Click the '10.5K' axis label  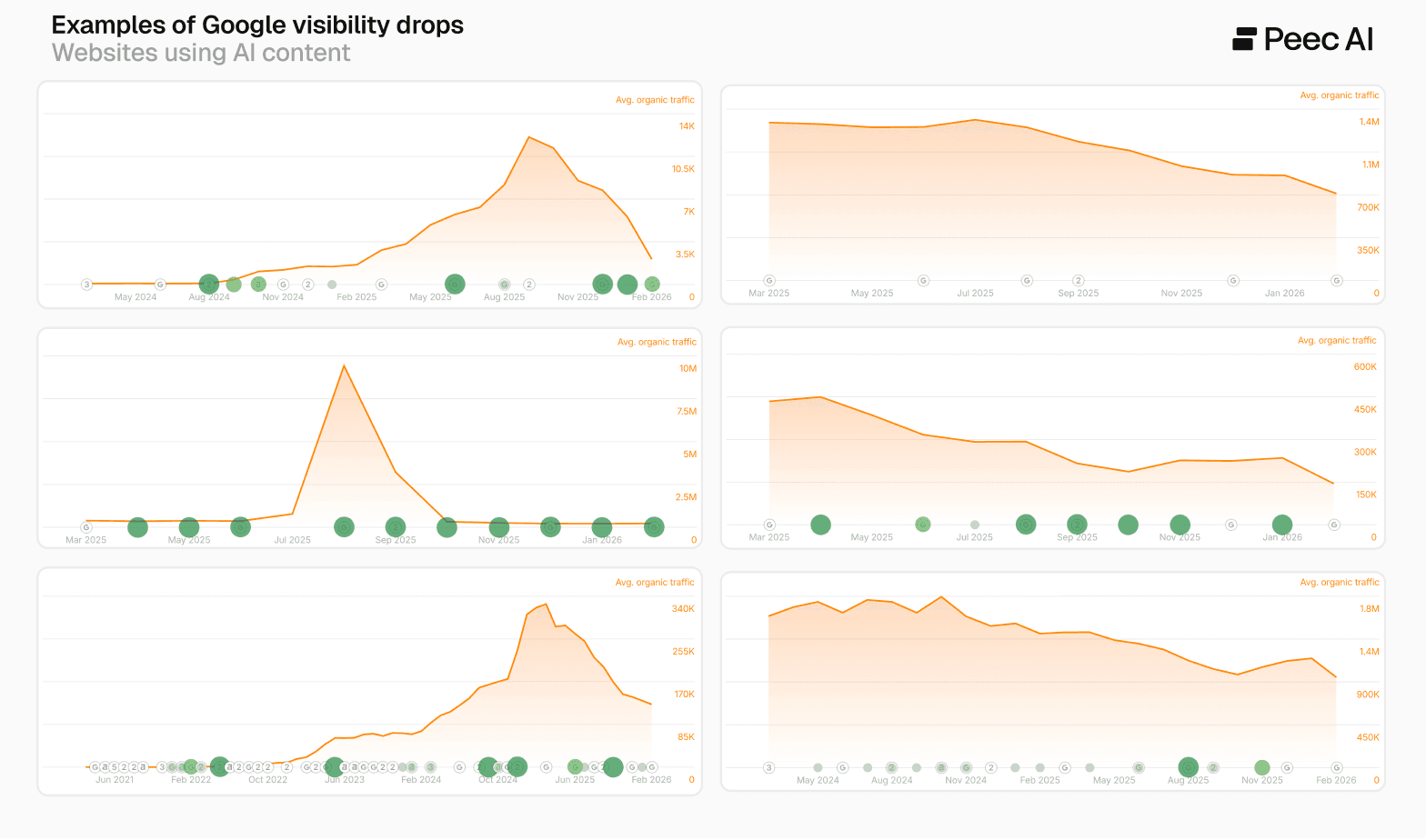(683, 169)
